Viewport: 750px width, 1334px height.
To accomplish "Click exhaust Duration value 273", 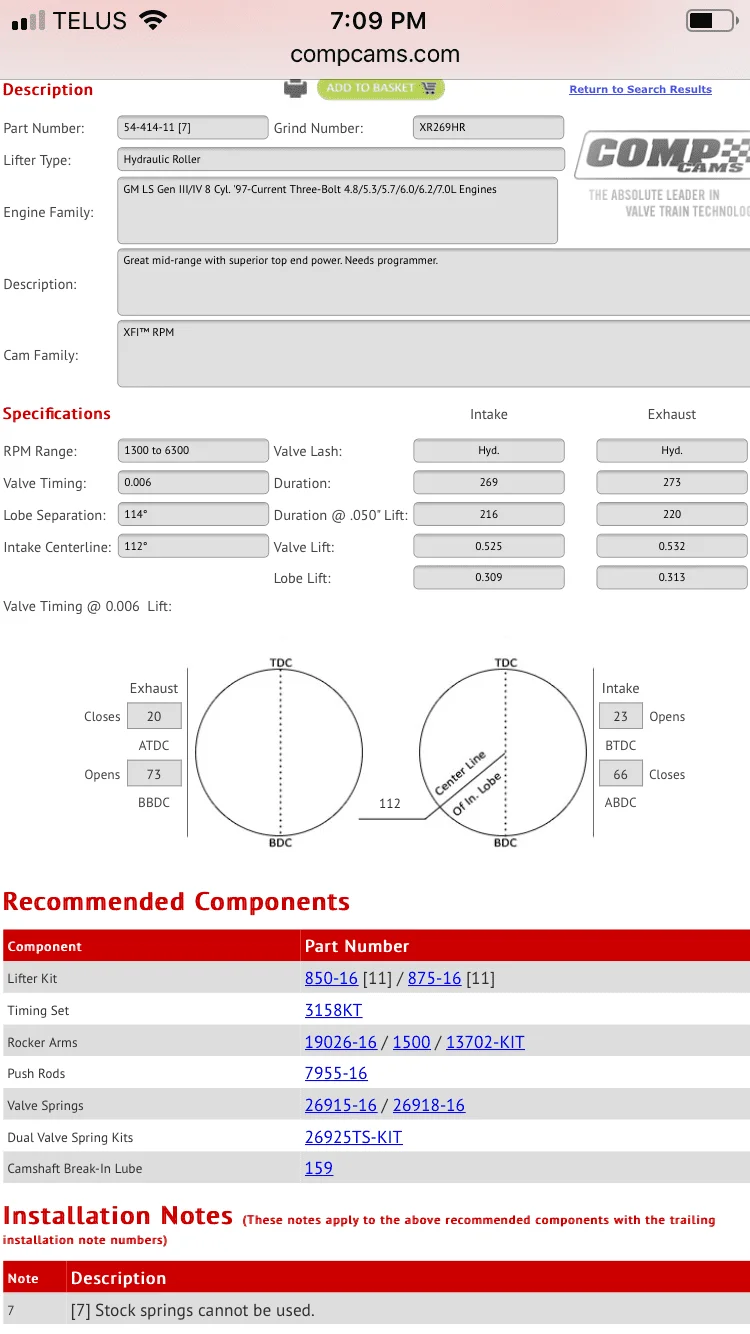I will click(672, 482).
